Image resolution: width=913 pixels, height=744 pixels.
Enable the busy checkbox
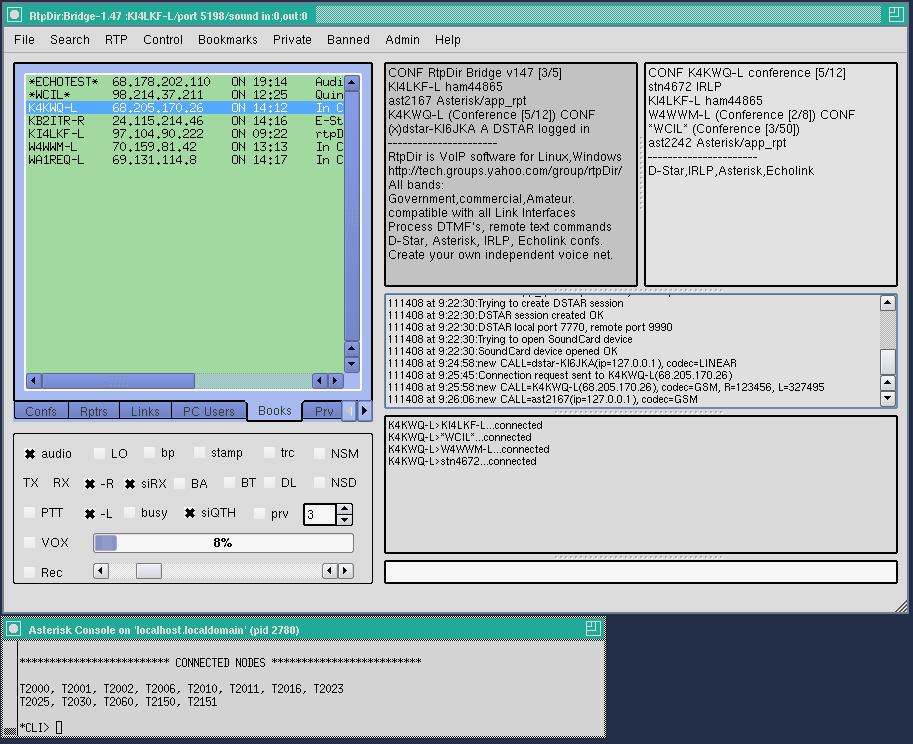coord(129,512)
